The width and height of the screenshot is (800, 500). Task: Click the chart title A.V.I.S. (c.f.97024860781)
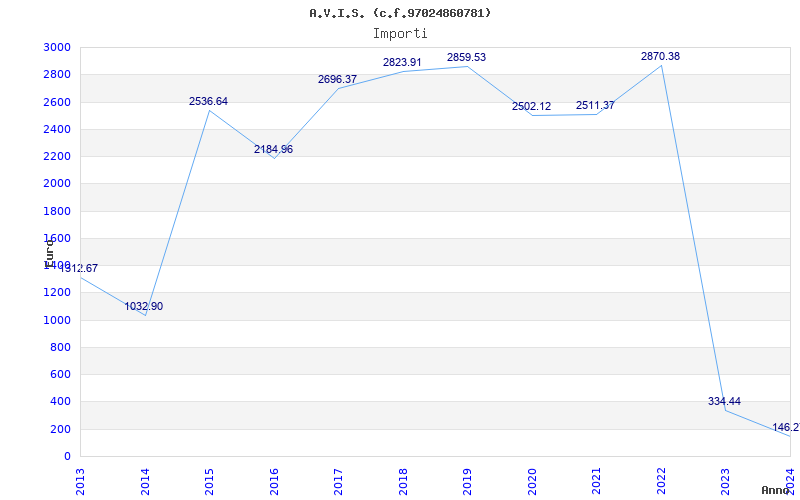coord(400,13)
